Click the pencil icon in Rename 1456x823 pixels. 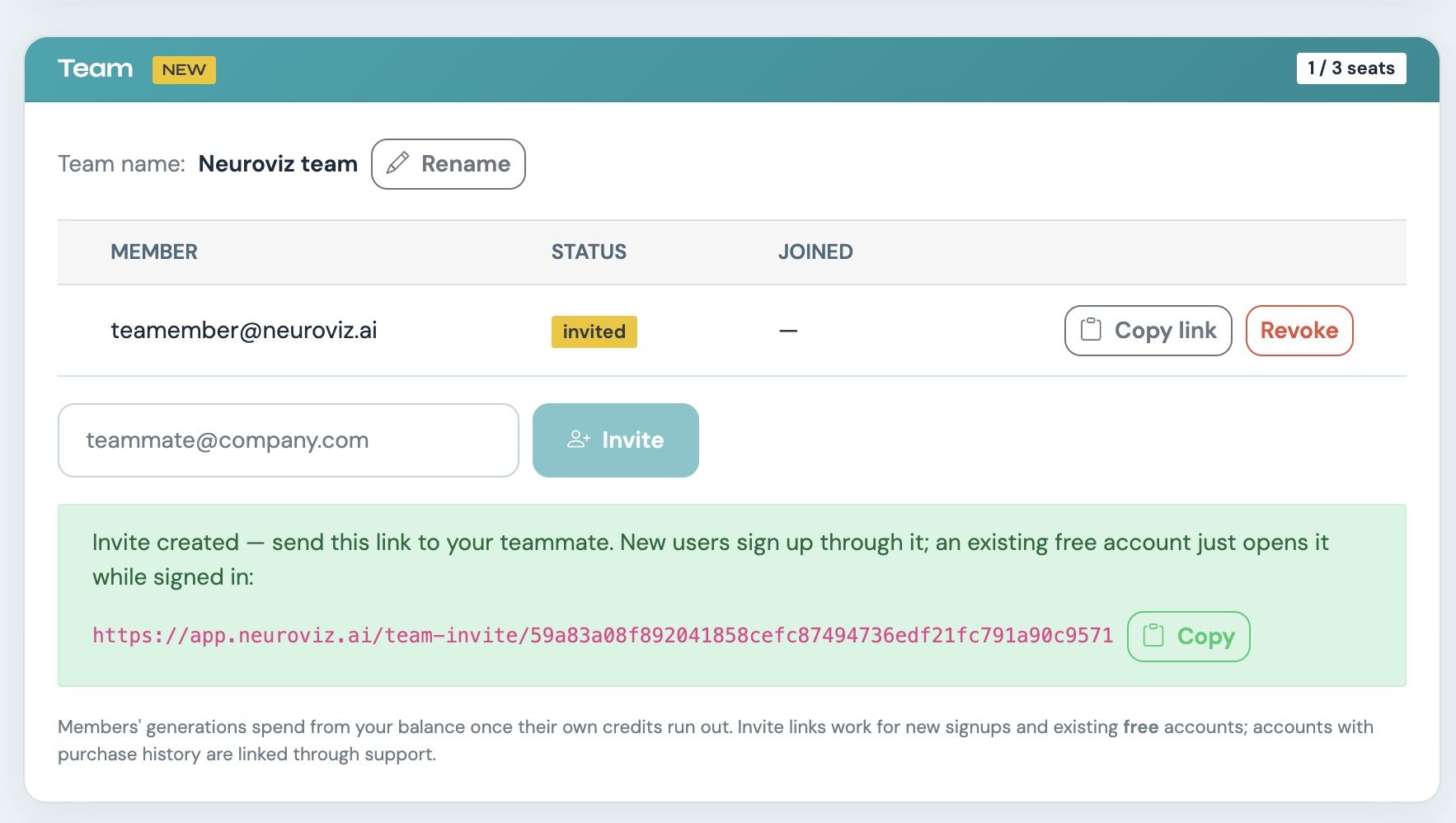click(x=397, y=163)
